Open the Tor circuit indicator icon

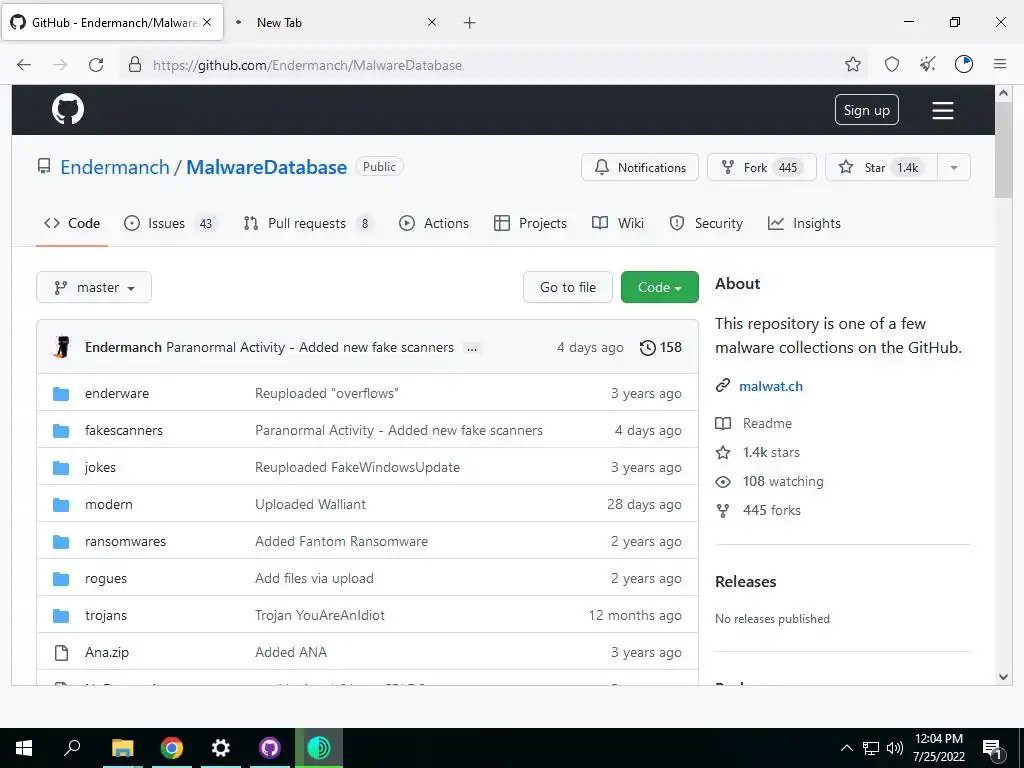[x=964, y=64]
